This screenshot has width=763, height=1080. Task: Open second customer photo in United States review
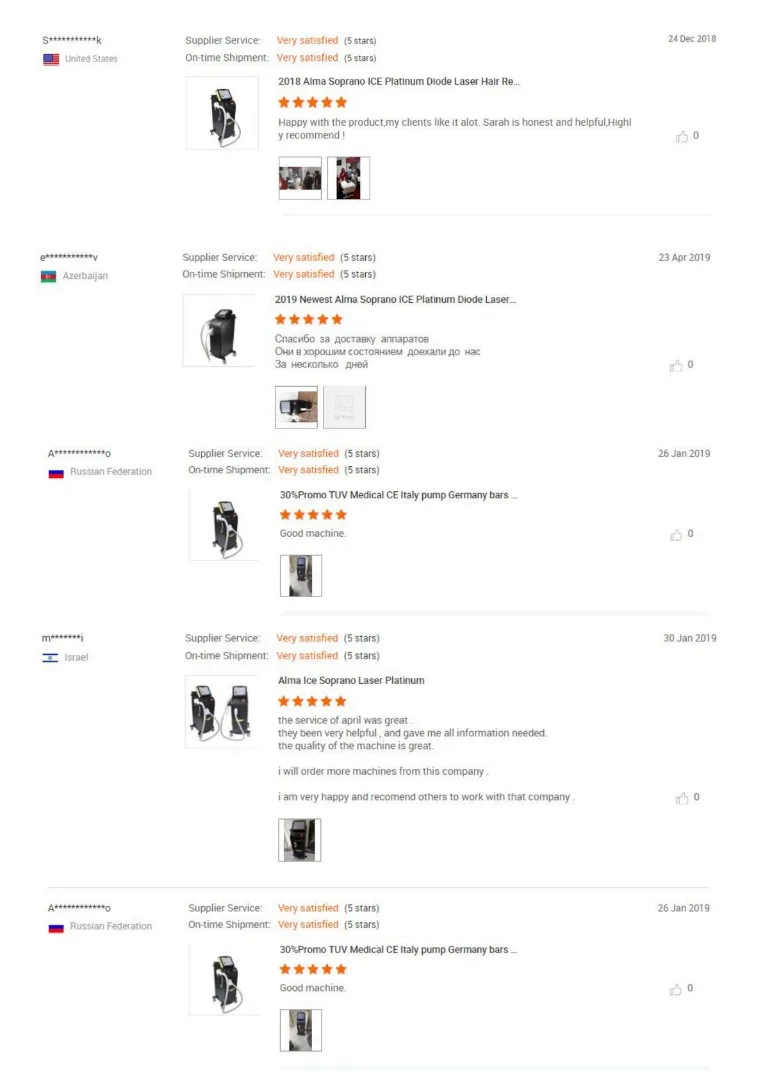click(348, 178)
